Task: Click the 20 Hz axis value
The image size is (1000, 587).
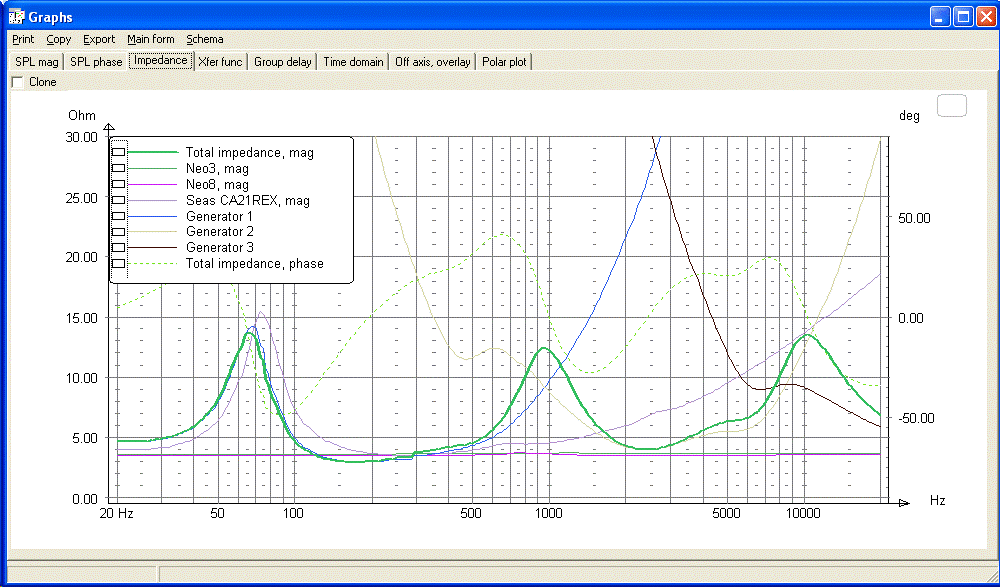Action: (x=117, y=513)
